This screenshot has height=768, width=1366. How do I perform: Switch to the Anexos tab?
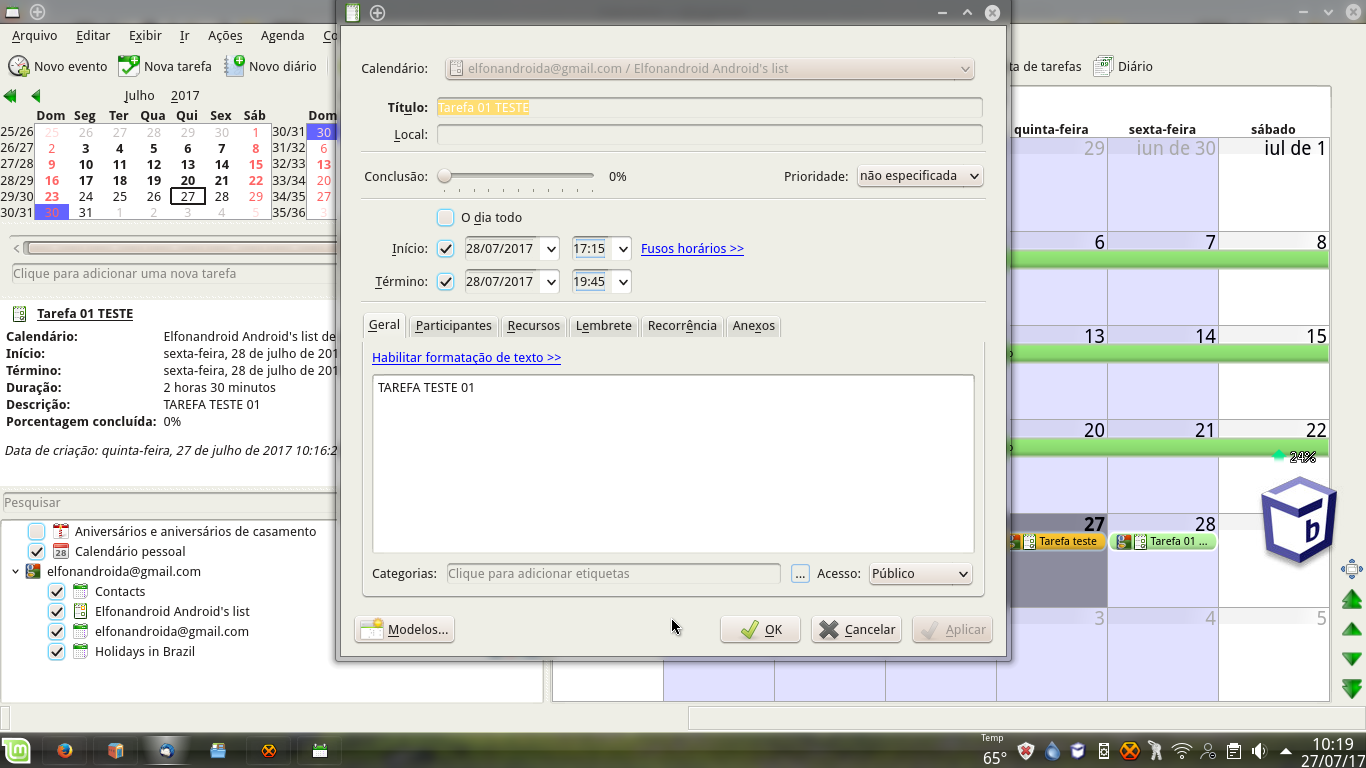pyautogui.click(x=754, y=325)
